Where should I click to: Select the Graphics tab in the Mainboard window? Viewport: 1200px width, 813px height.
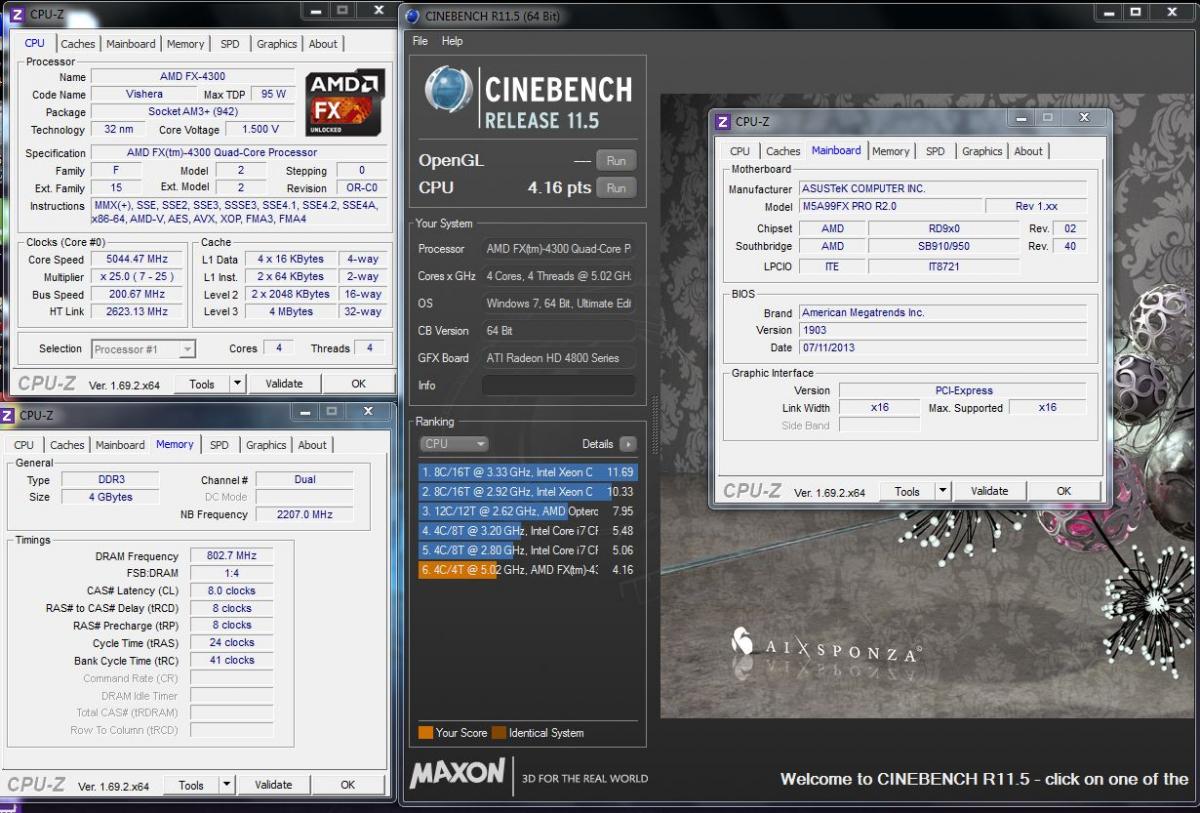click(x=982, y=151)
